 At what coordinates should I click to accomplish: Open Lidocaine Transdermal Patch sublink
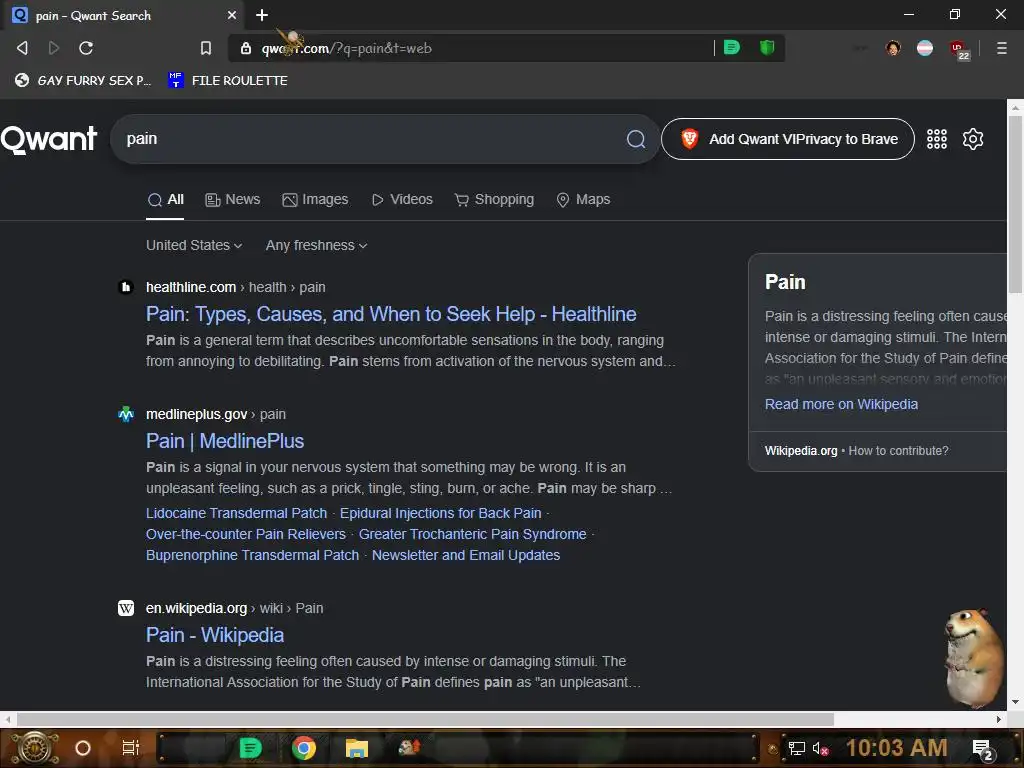pyautogui.click(x=236, y=513)
